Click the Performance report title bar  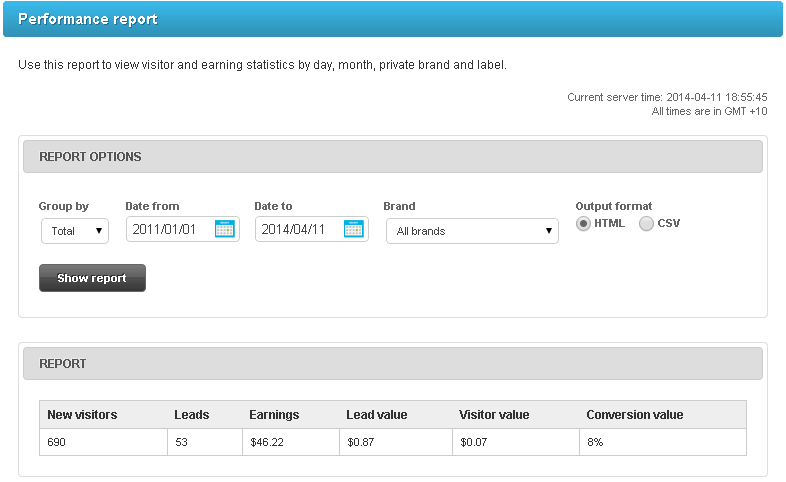[x=393, y=19]
